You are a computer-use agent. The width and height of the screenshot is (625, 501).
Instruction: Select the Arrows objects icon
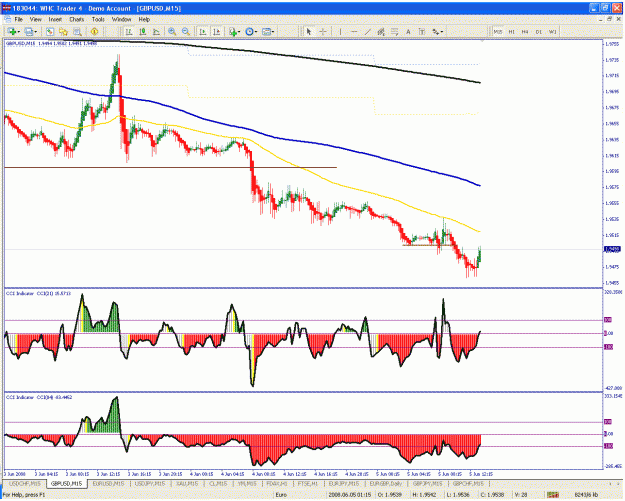coord(436,31)
